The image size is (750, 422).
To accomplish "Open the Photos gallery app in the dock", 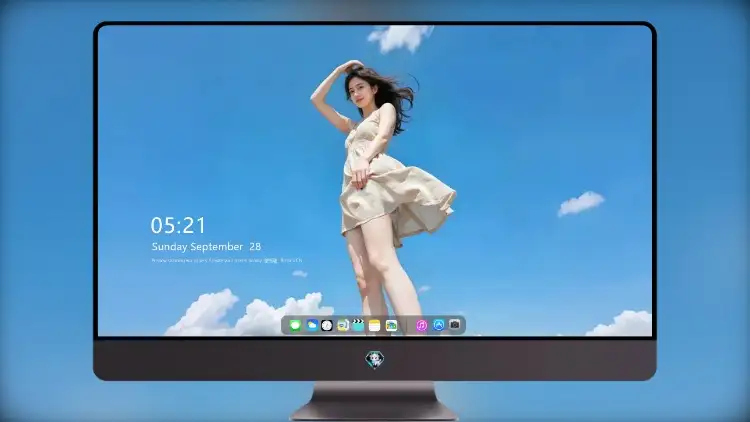I will (391, 325).
